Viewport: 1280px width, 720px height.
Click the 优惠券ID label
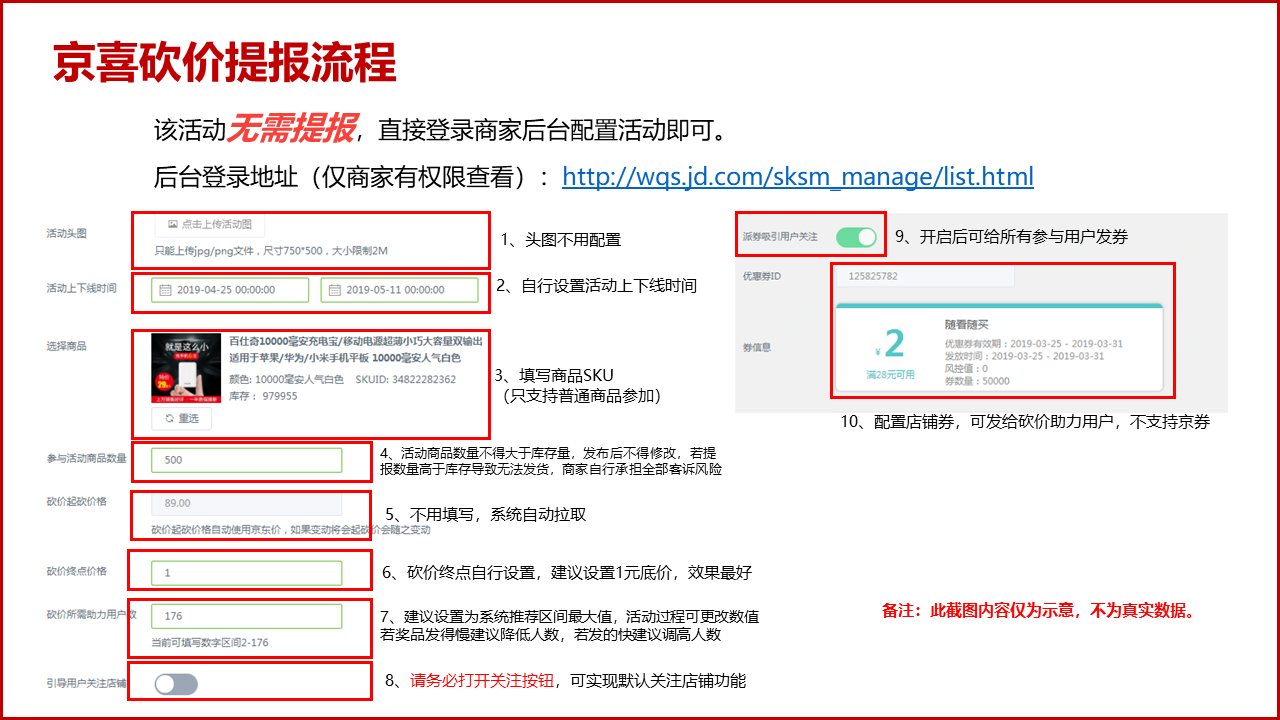761,275
